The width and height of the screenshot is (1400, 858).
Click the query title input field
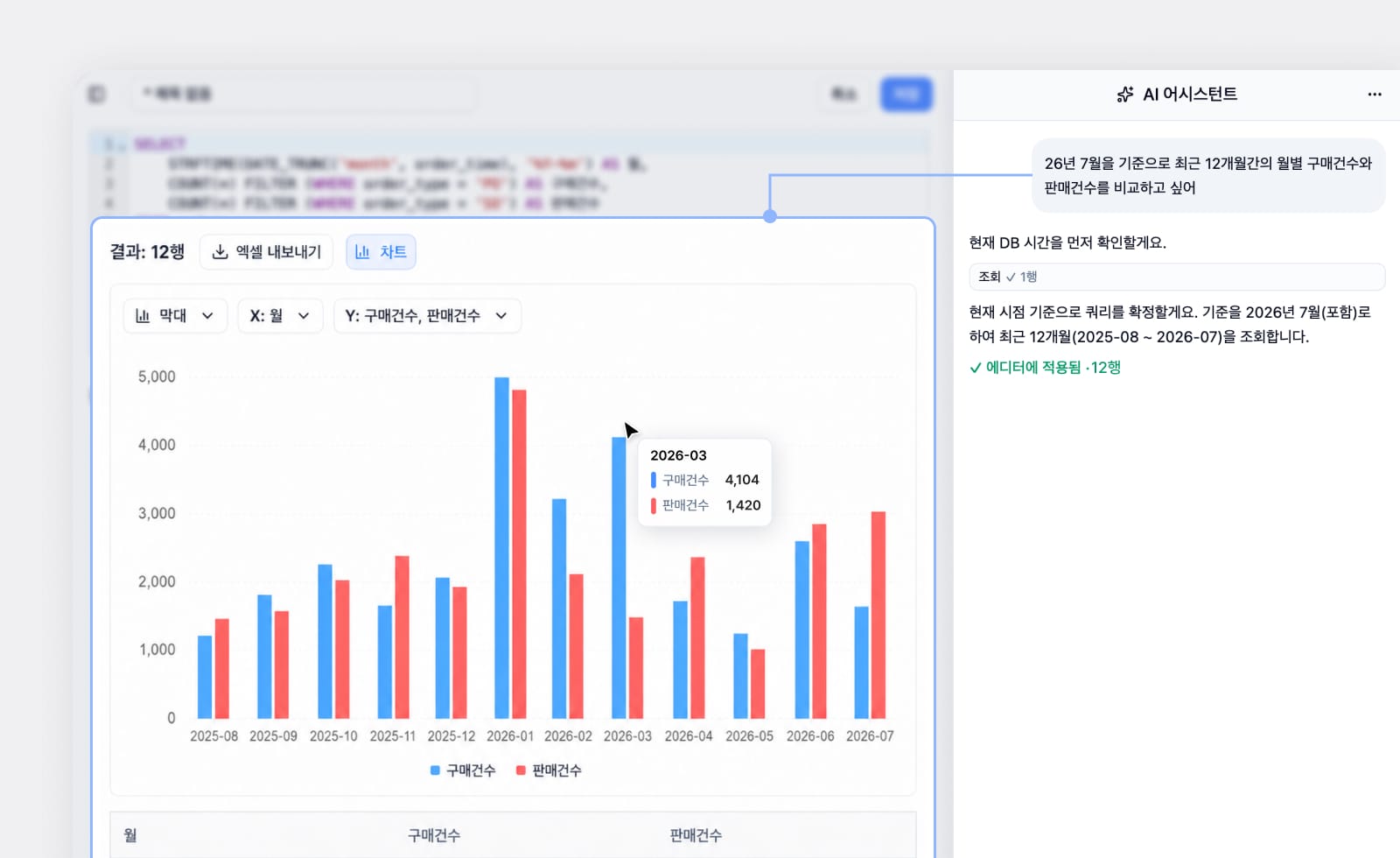point(304,94)
